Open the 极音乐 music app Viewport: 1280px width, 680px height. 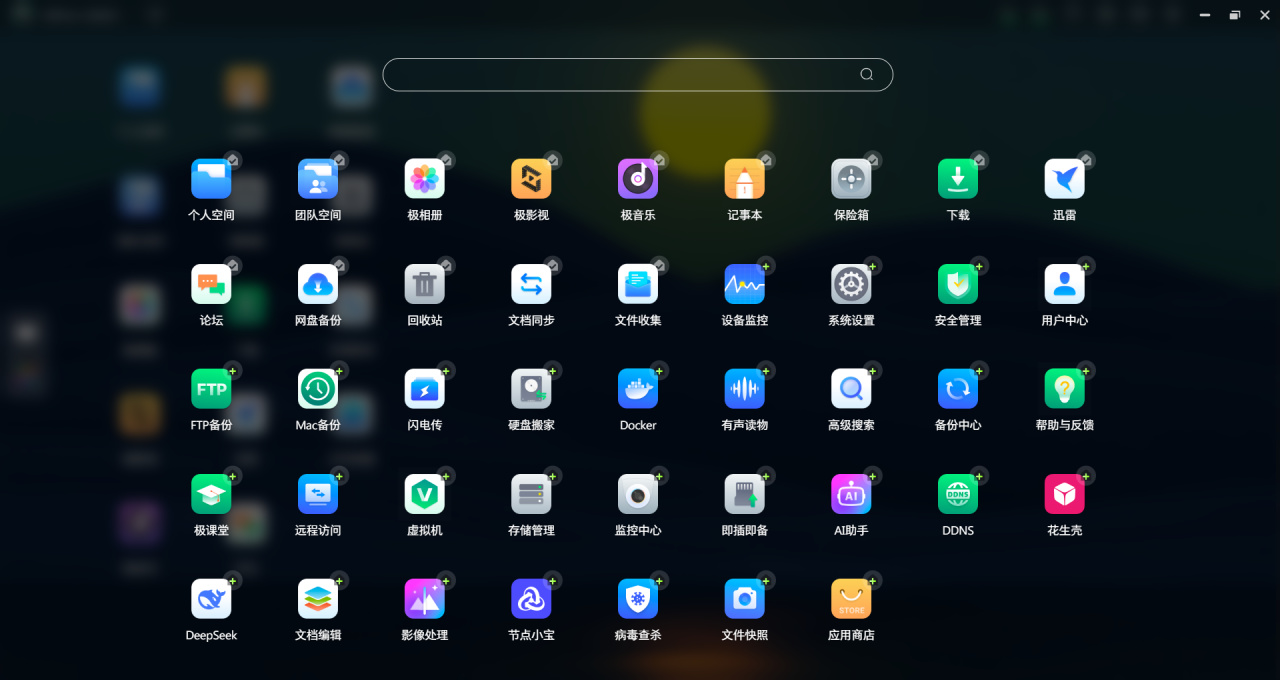[x=638, y=179]
